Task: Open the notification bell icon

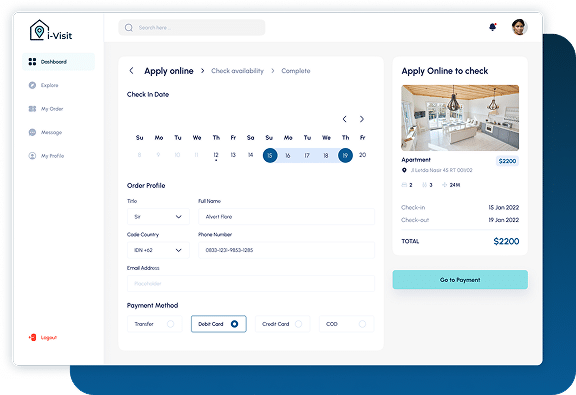Action: [493, 27]
